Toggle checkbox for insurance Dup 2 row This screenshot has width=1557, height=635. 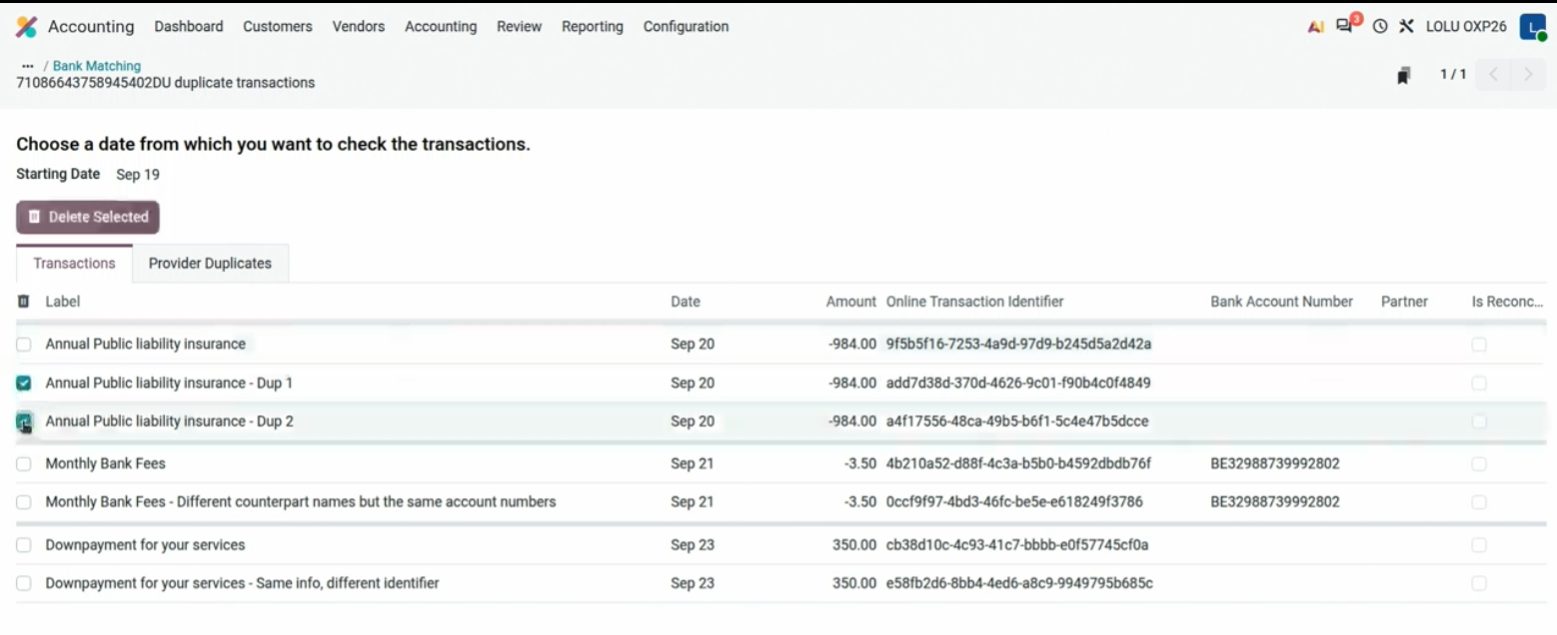pos(24,422)
